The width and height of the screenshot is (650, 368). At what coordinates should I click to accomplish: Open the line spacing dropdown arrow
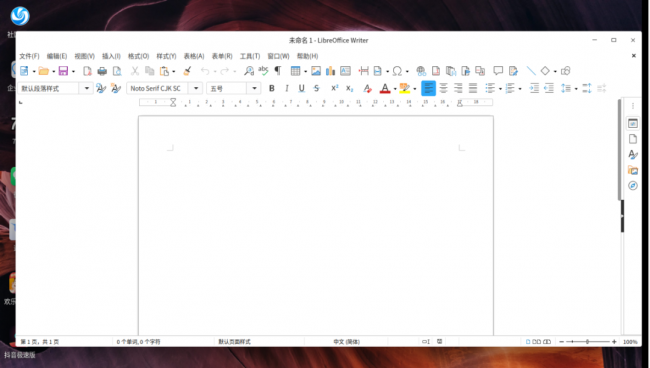[x=576, y=89]
